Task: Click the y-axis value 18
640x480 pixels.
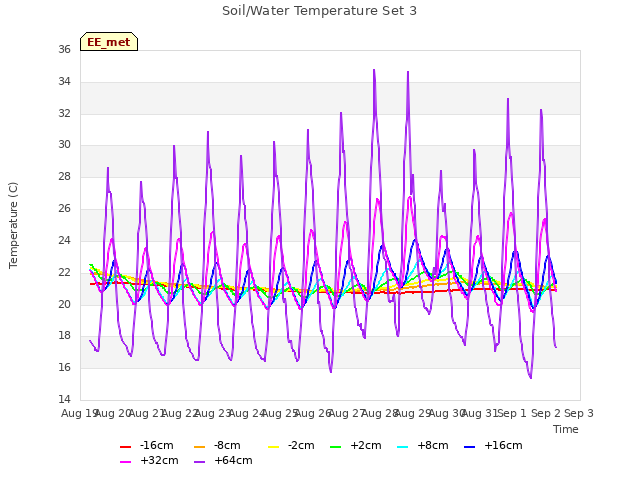Action: pyautogui.click(x=64, y=336)
